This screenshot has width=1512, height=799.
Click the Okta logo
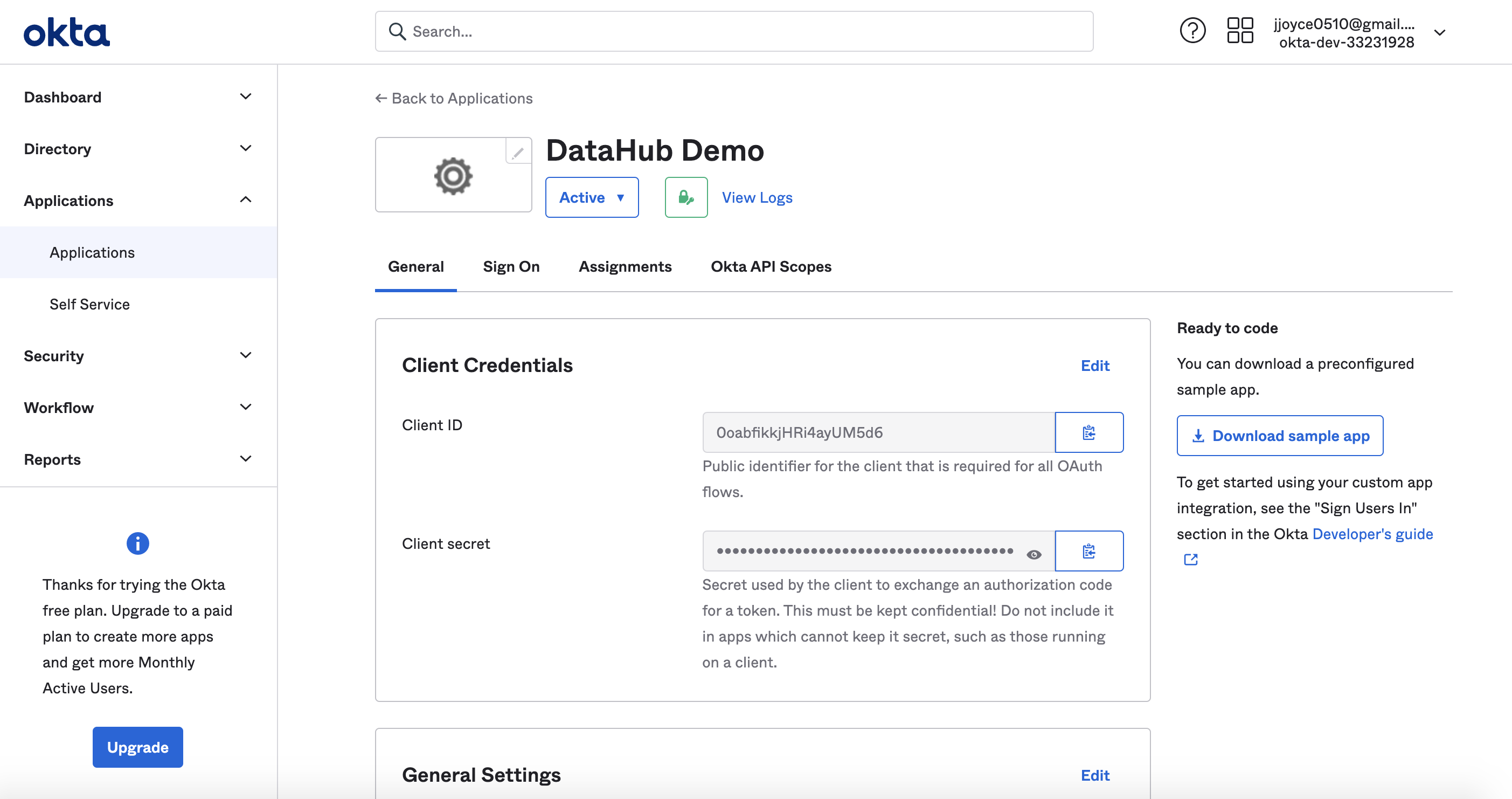pos(66,32)
